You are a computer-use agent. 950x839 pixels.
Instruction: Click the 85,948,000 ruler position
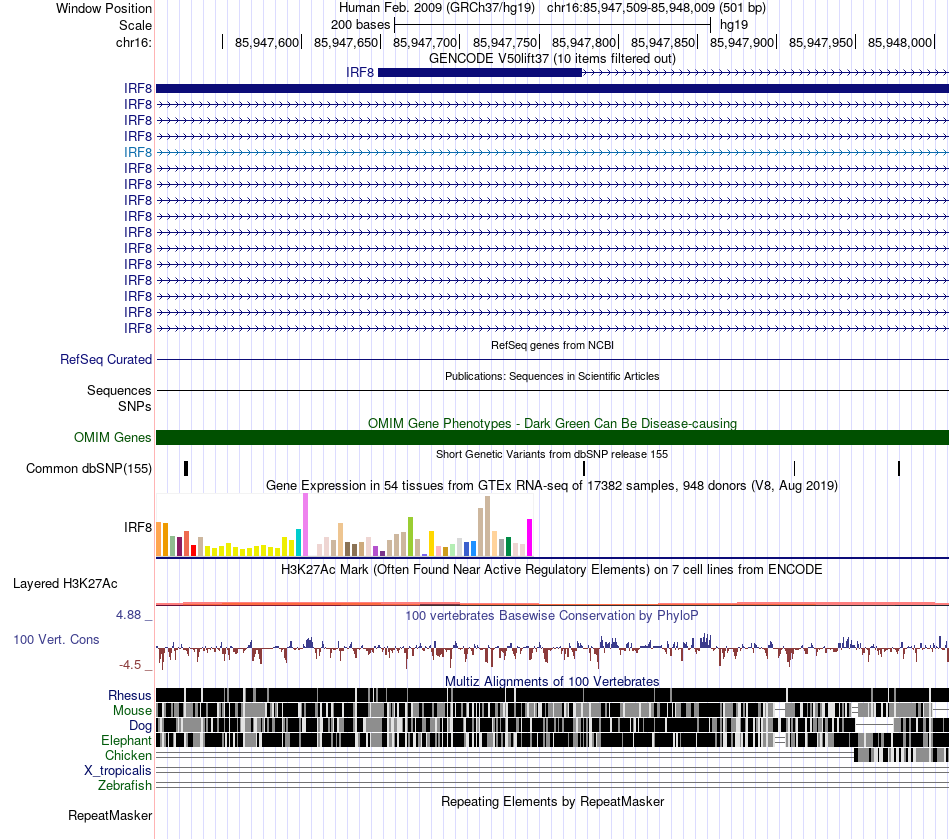pyautogui.click(x=900, y=42)
